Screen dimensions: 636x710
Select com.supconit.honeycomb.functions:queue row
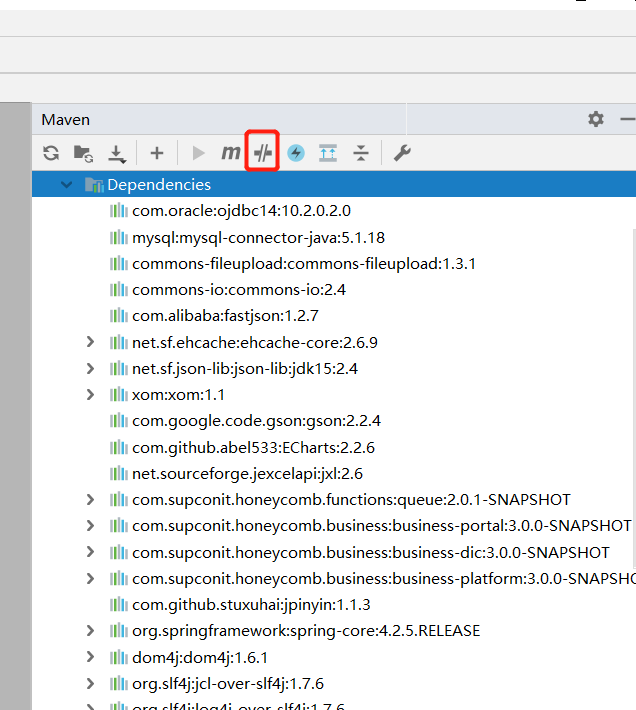tap(351, 499)
